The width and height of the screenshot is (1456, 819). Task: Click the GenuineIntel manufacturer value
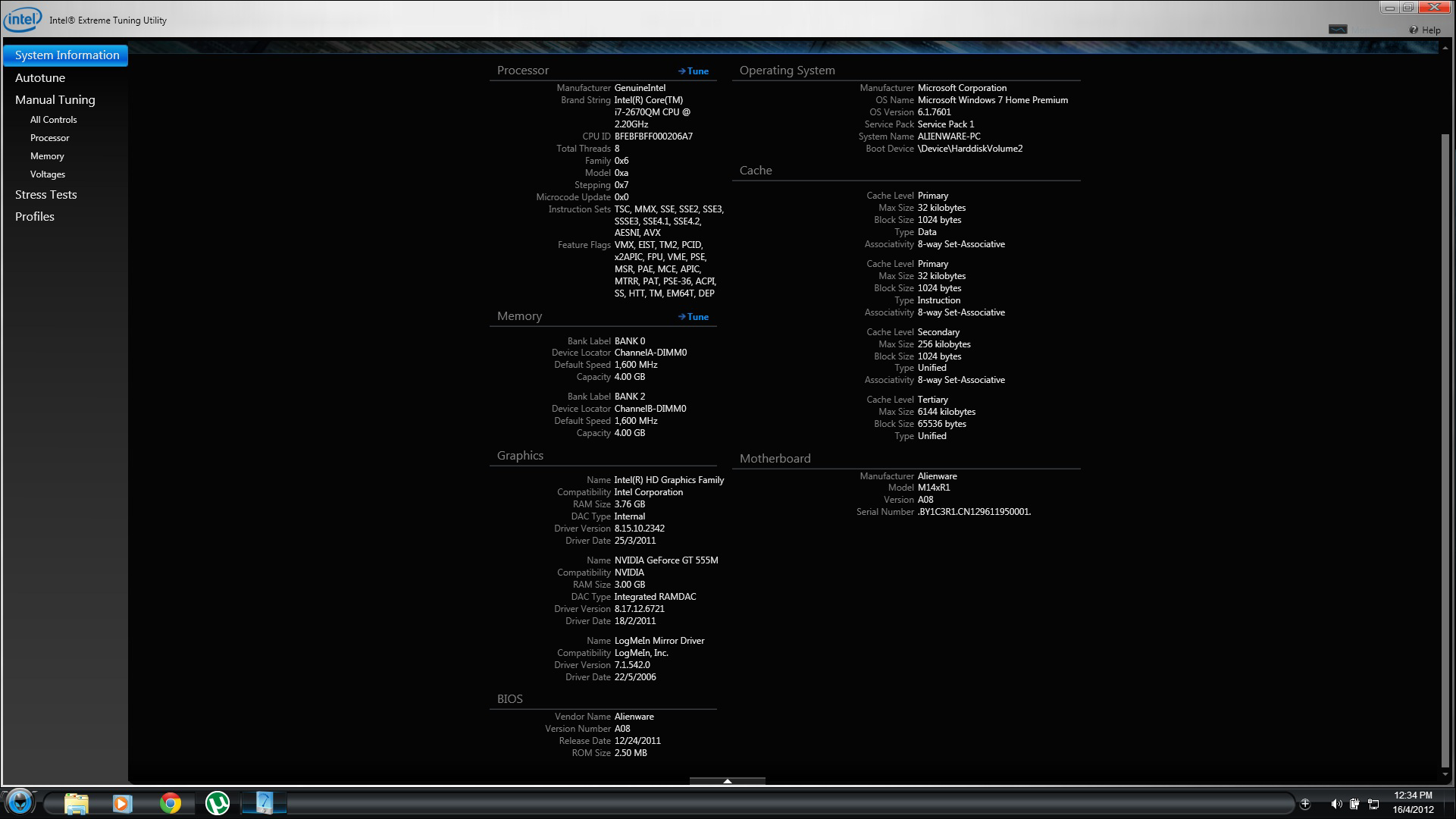tap(640, 88)
